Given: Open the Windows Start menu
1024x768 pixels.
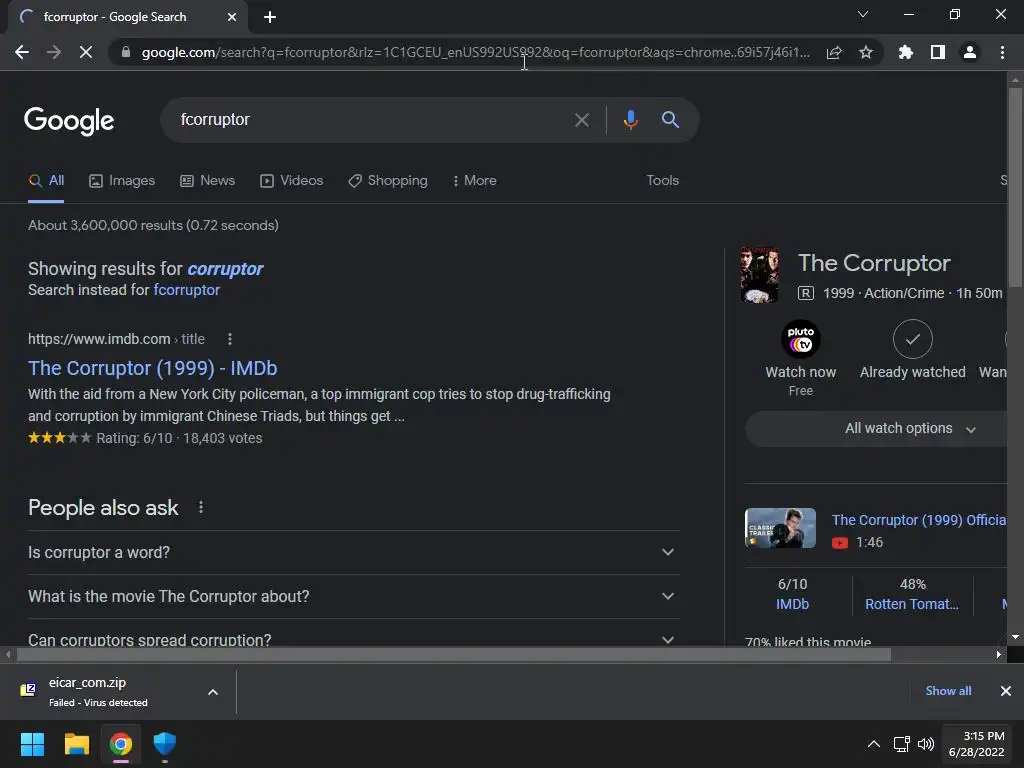Looking at the screenshot, I should tap(32, 744).
